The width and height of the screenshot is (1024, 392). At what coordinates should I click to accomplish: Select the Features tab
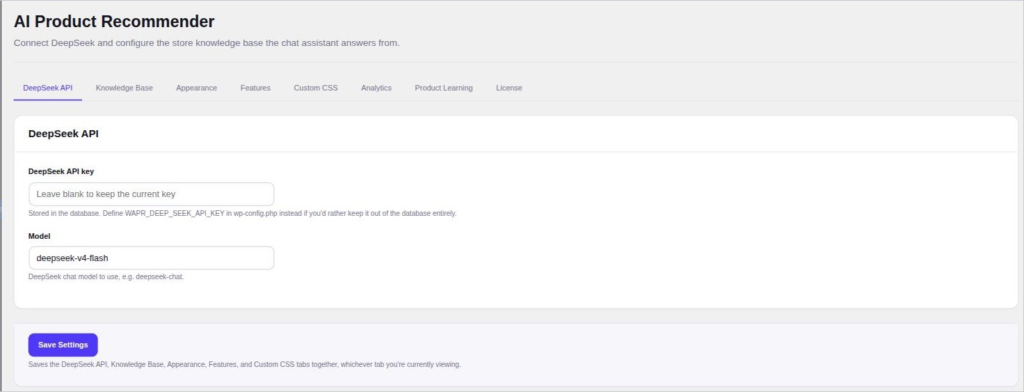[x=255, y=88]
